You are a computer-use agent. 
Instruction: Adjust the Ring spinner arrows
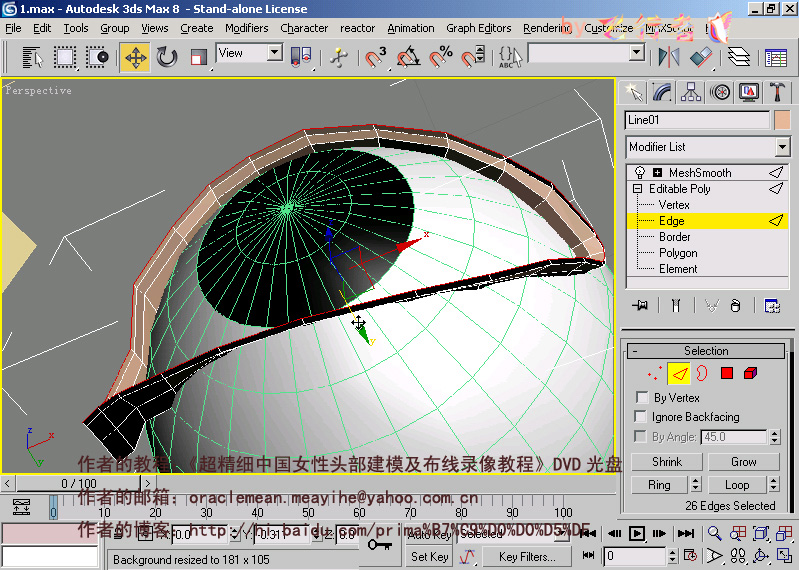(x=696, y=484)
